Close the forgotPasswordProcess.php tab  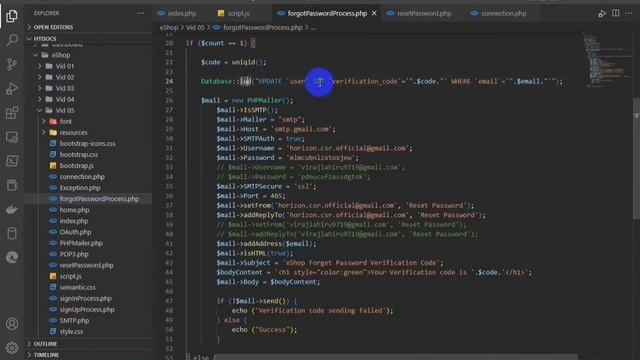(374, 13)
